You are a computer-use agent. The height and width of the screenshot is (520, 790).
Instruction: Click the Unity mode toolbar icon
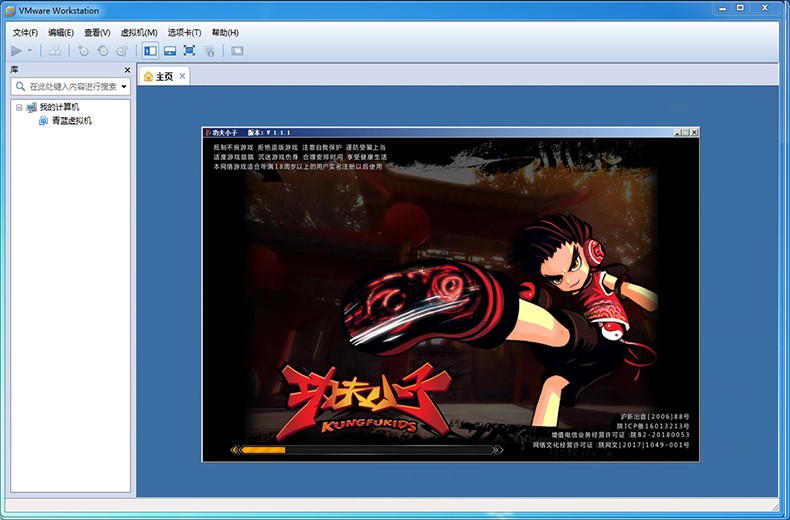[x=209, y=50]
